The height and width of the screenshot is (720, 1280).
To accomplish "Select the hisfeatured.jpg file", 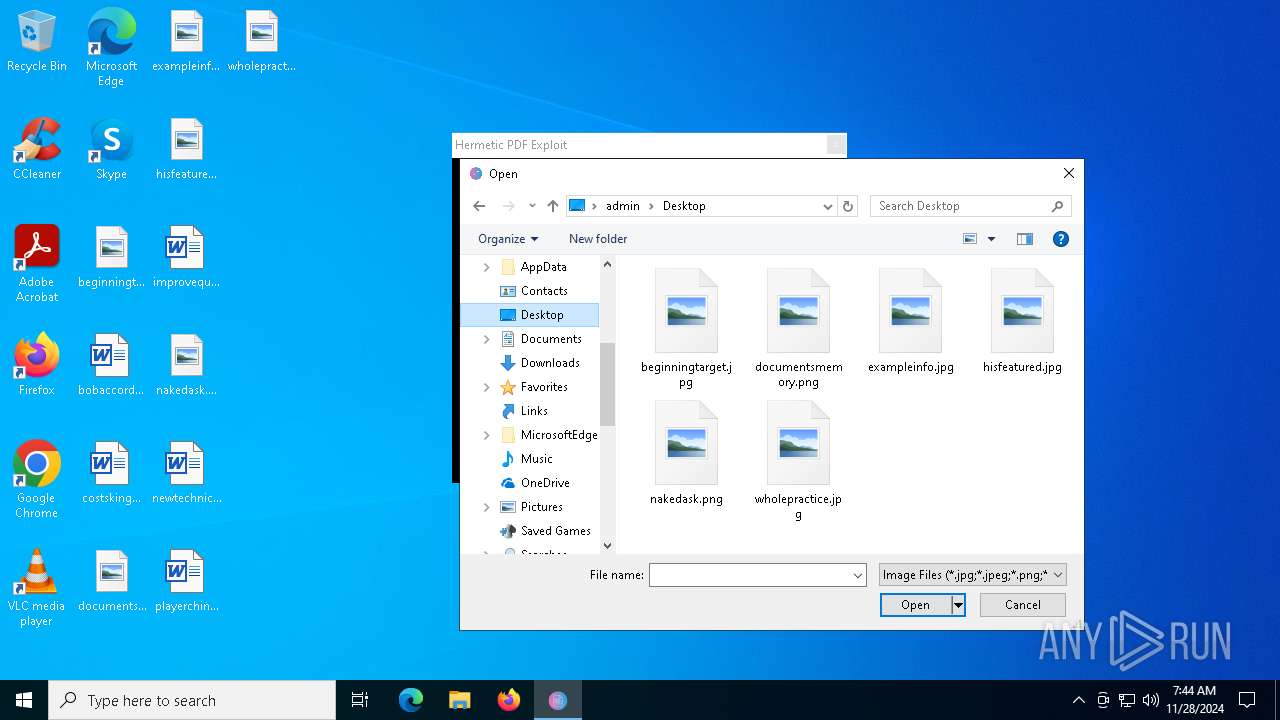I will tap(1022, 321).
